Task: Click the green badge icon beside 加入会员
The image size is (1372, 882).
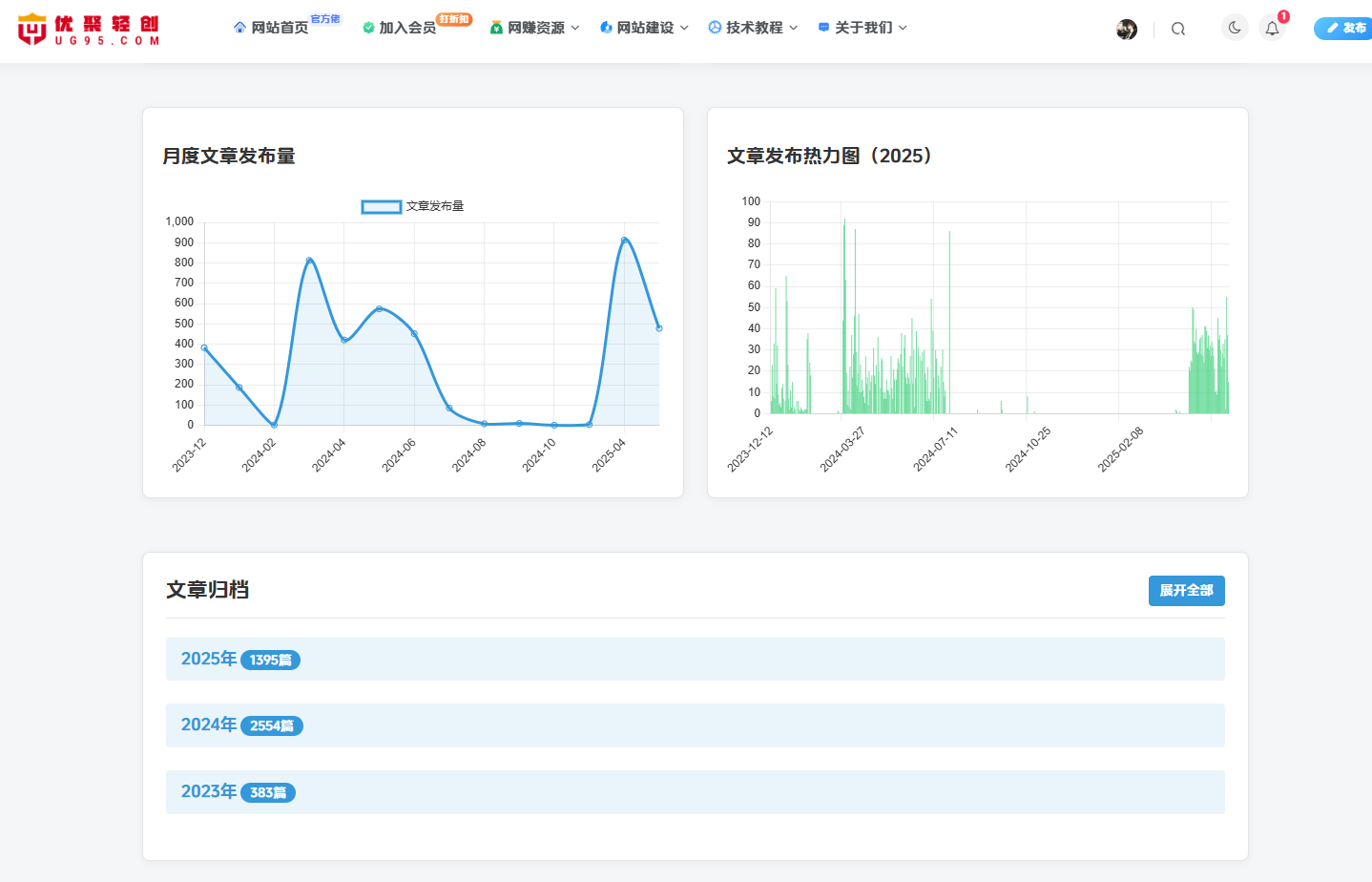Action: [x=368, y=28]
